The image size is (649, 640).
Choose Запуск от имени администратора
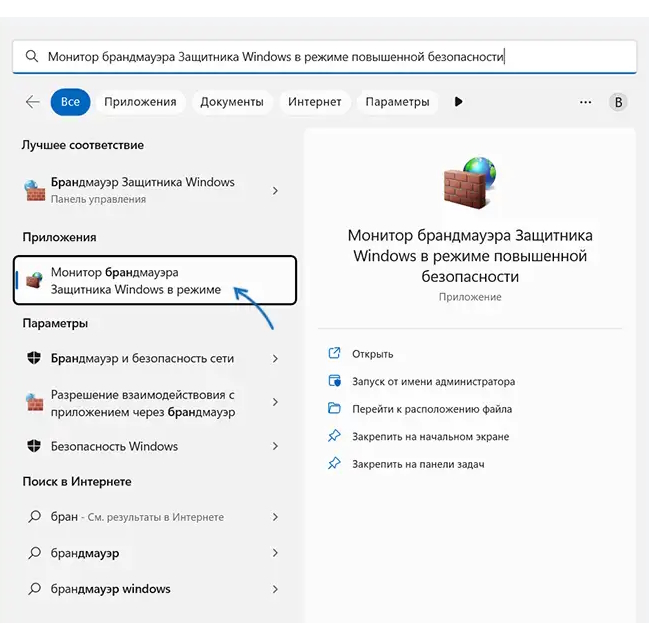[433, 382]
